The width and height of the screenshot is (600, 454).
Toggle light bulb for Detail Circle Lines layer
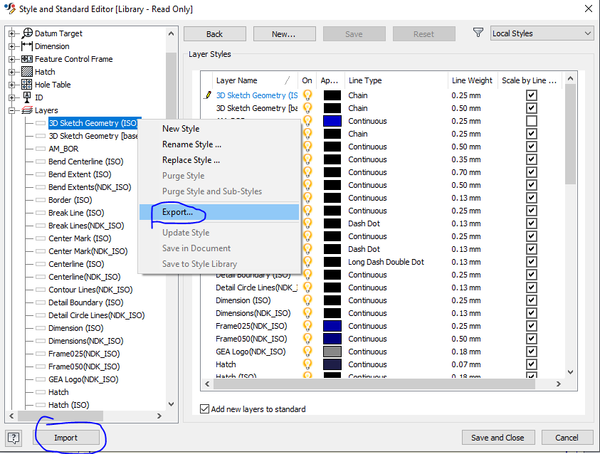tap(307, 287)
